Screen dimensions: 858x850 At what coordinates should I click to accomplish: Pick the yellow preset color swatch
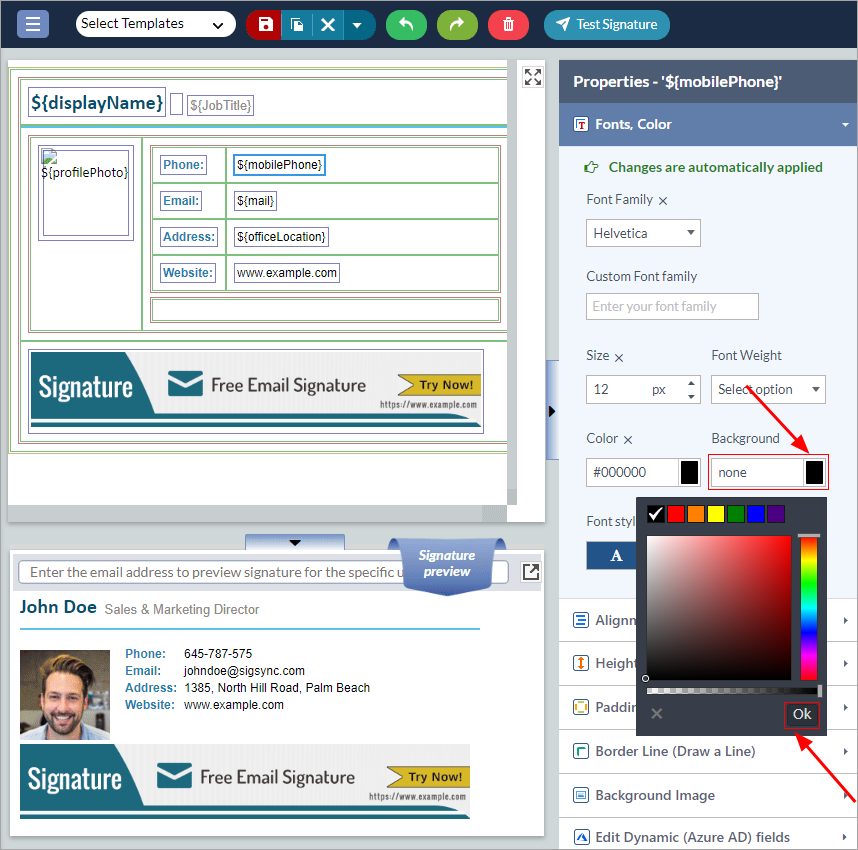click(716, 514)
